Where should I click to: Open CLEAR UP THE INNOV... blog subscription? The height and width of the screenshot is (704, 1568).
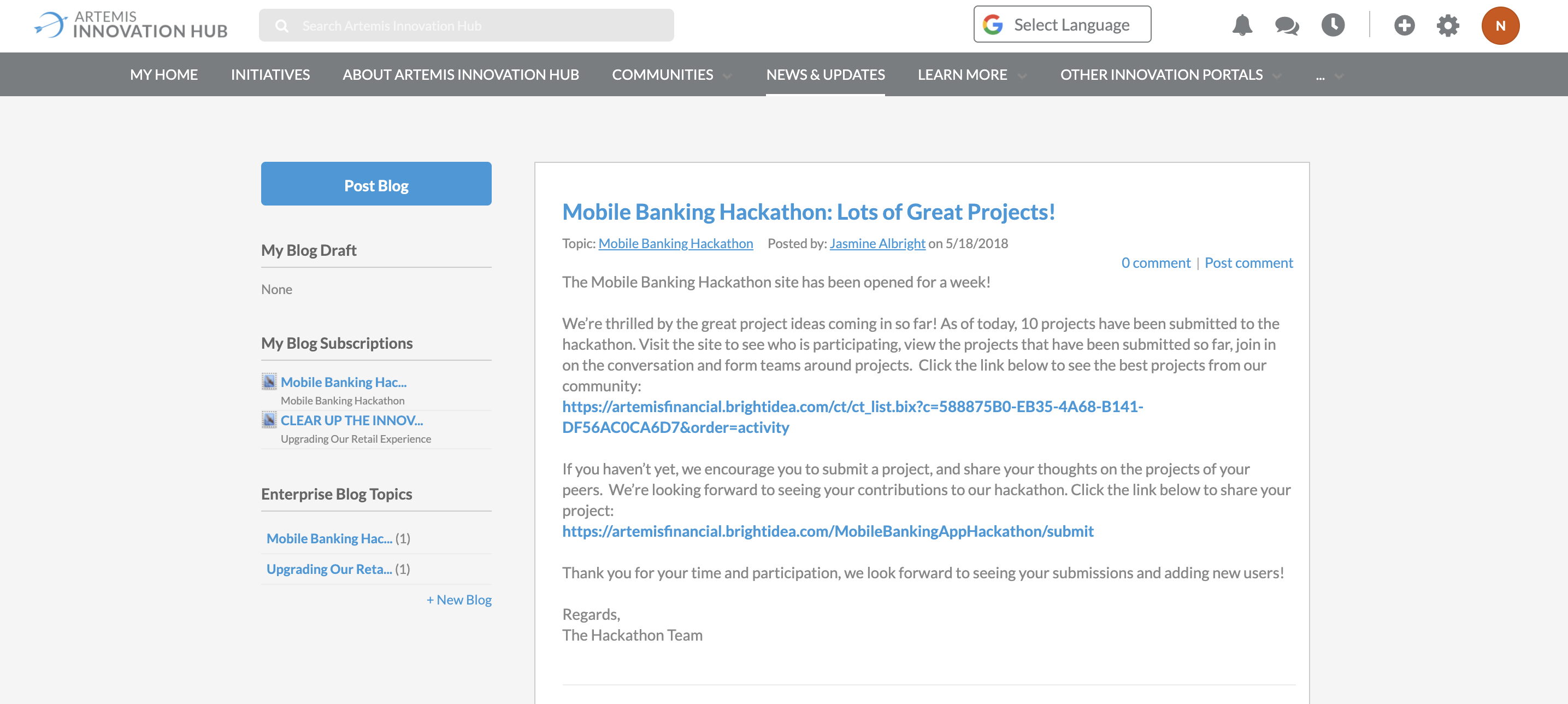[x=351, y=420]
